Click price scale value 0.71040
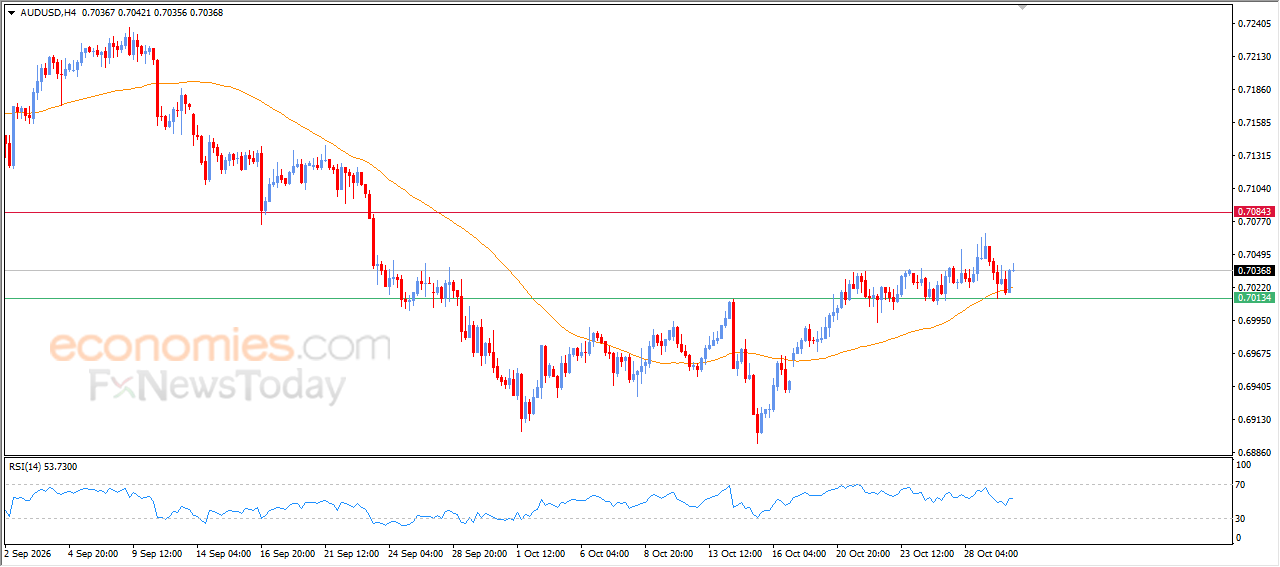1280x567 pixels. coord(1254,189)
